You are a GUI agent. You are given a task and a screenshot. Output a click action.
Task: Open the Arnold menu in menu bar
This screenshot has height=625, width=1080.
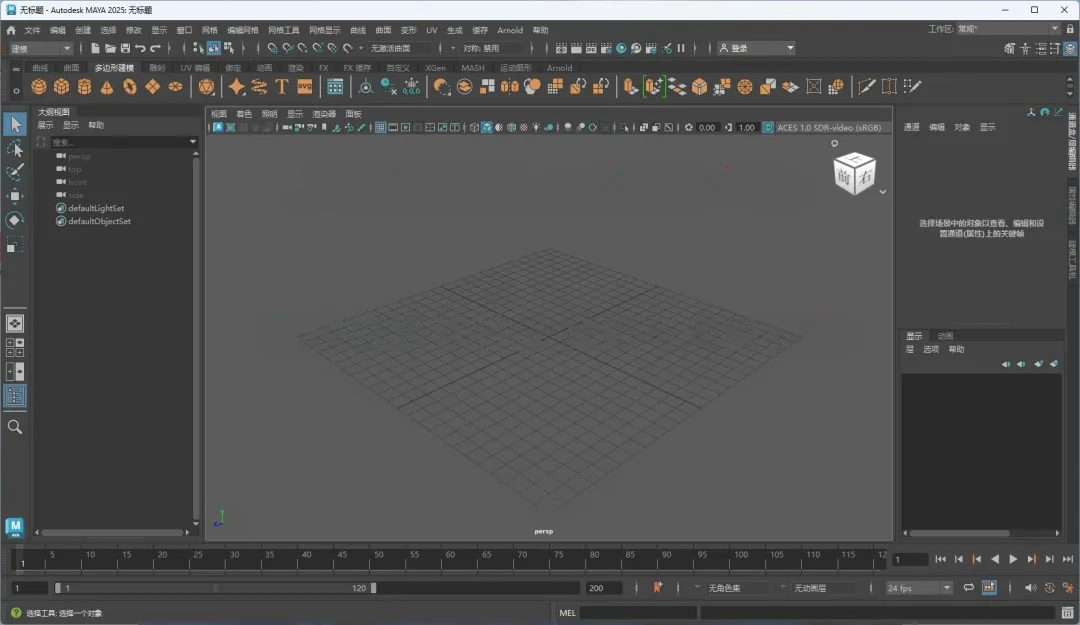pos(510,30)
